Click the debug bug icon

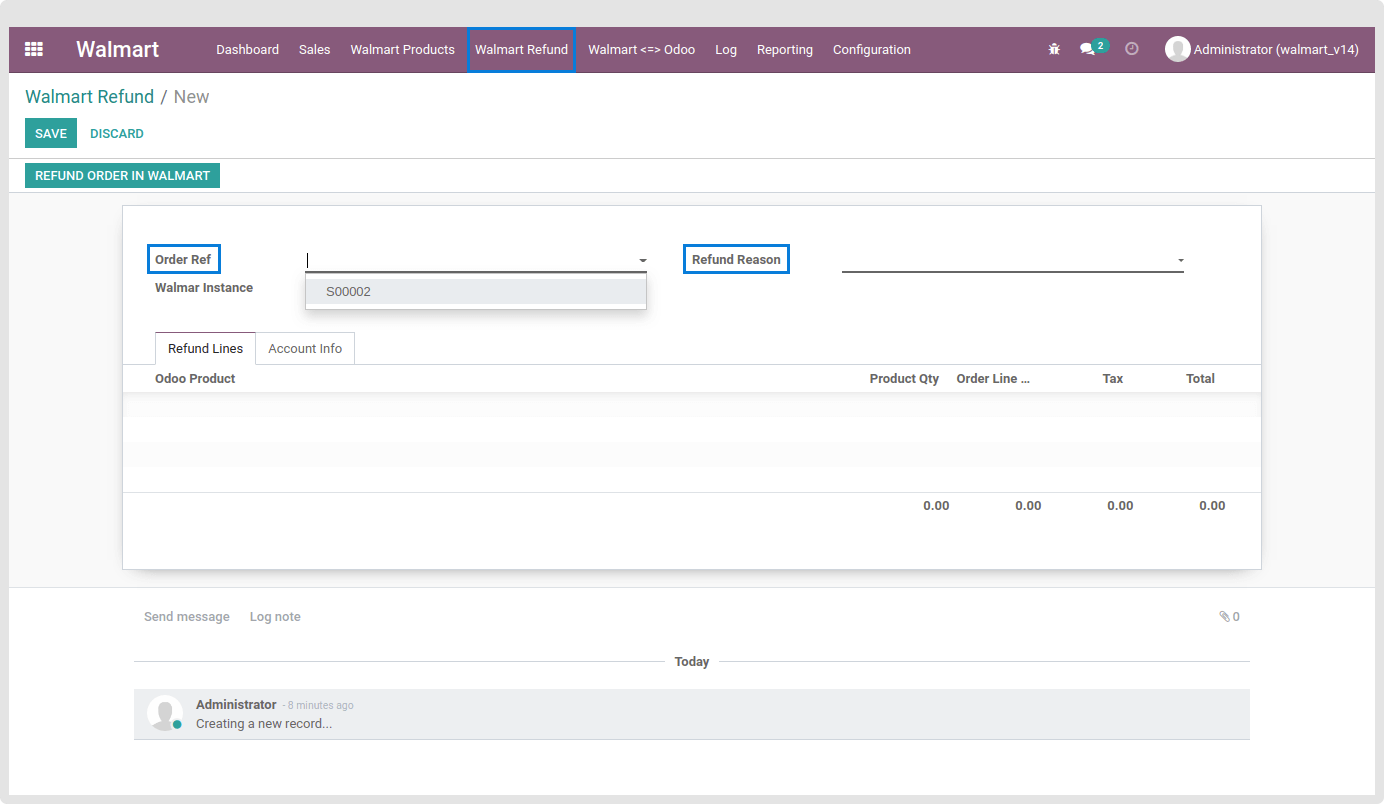1054,49
